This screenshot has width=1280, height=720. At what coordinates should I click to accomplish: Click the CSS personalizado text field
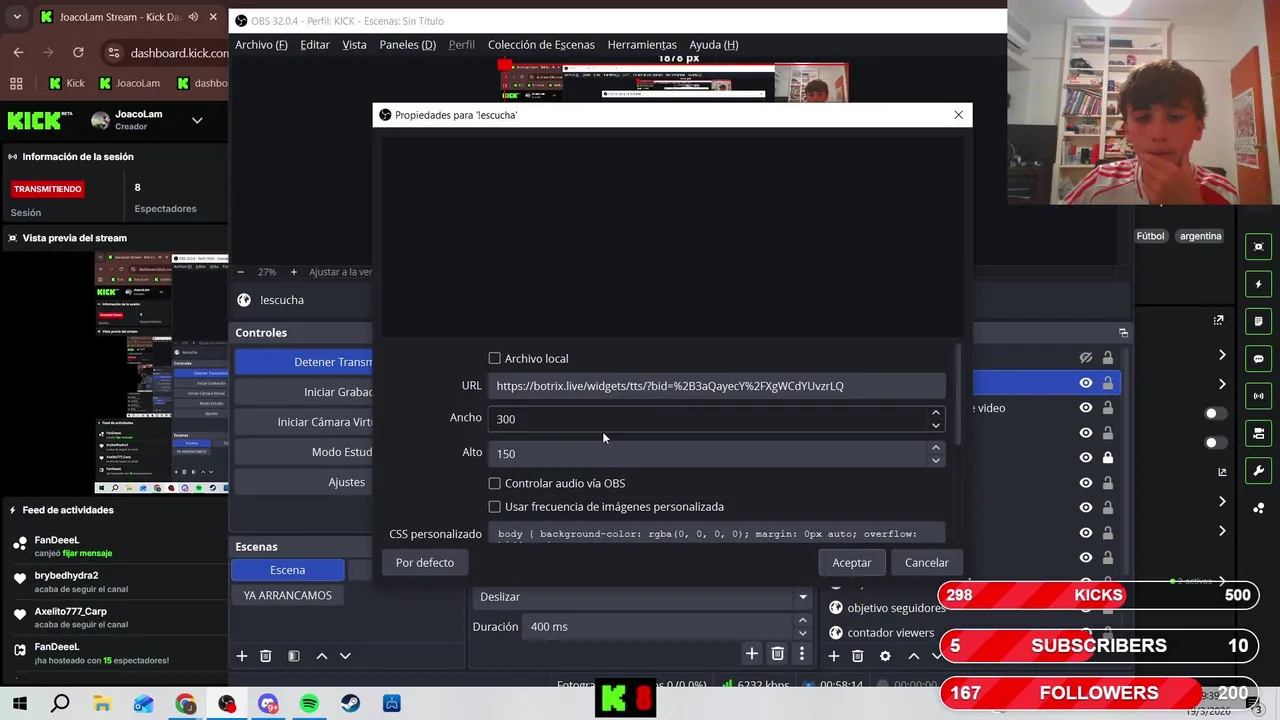tap(716, 534)
